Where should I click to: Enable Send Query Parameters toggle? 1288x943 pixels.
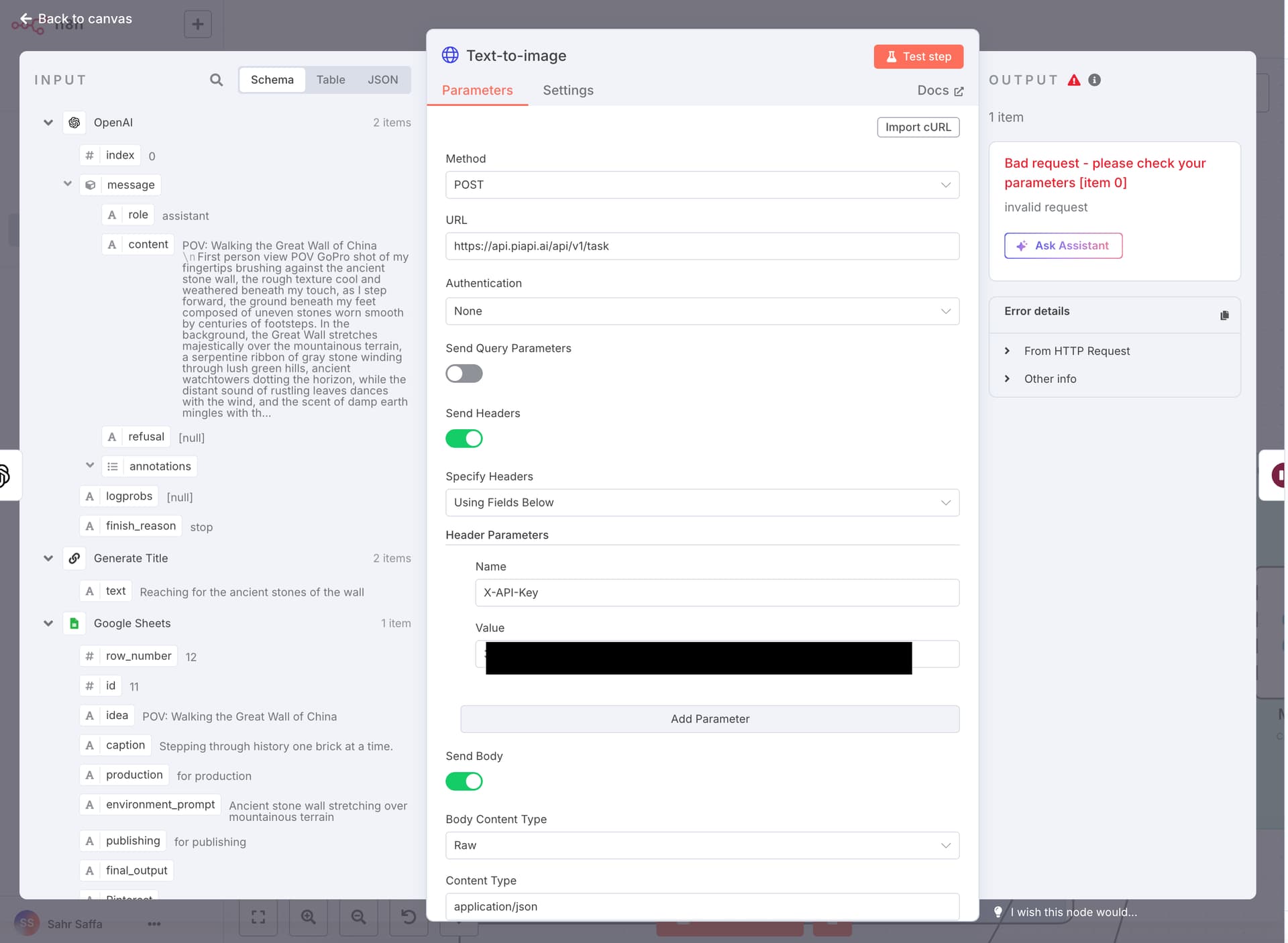464,374
